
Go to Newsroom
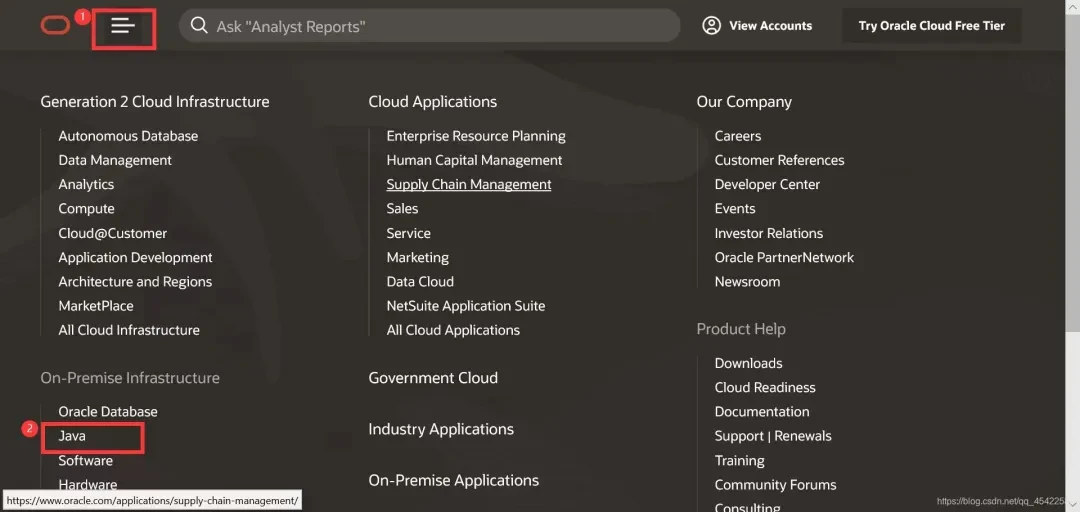(x=747, y=281)
